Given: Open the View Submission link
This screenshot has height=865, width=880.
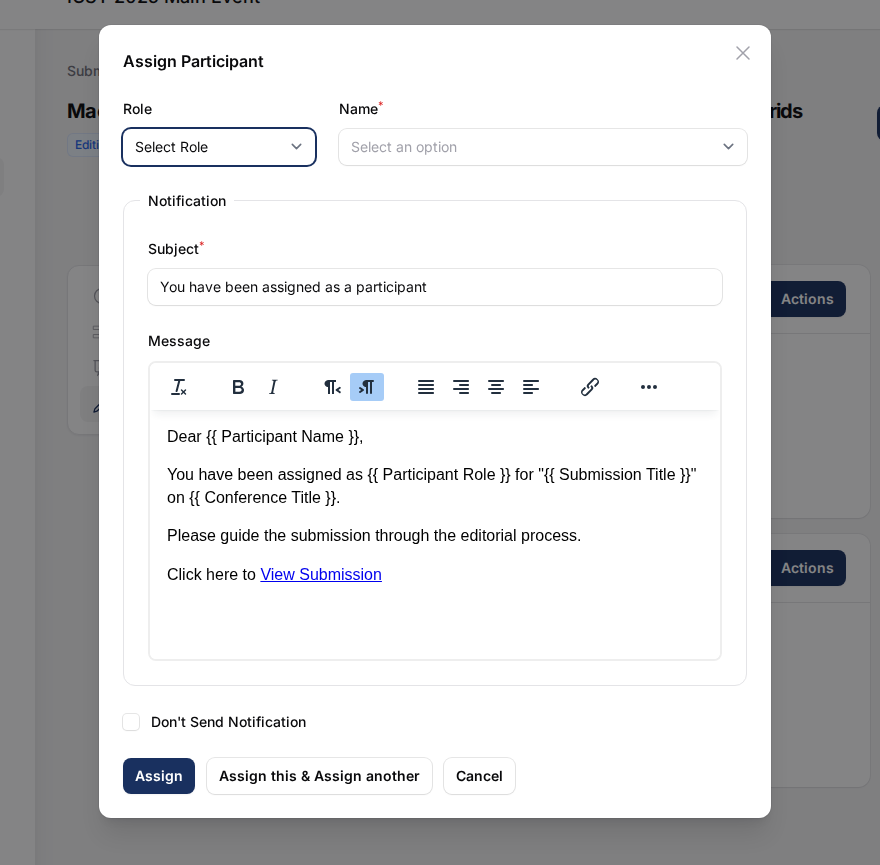Looking at the screenshot, I should click(321, 574).
